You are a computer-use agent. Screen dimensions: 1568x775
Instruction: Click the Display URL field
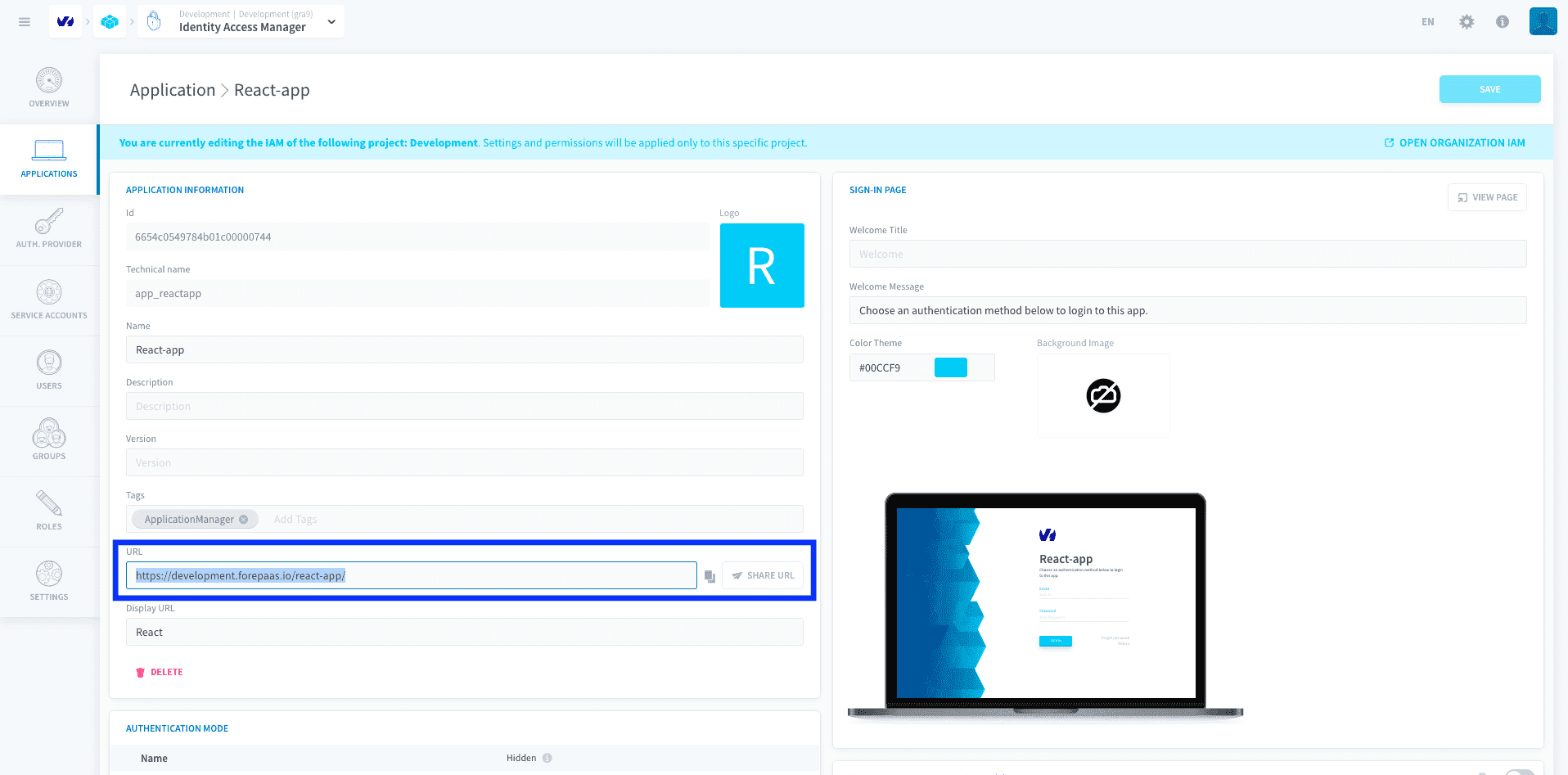(465, 632)
